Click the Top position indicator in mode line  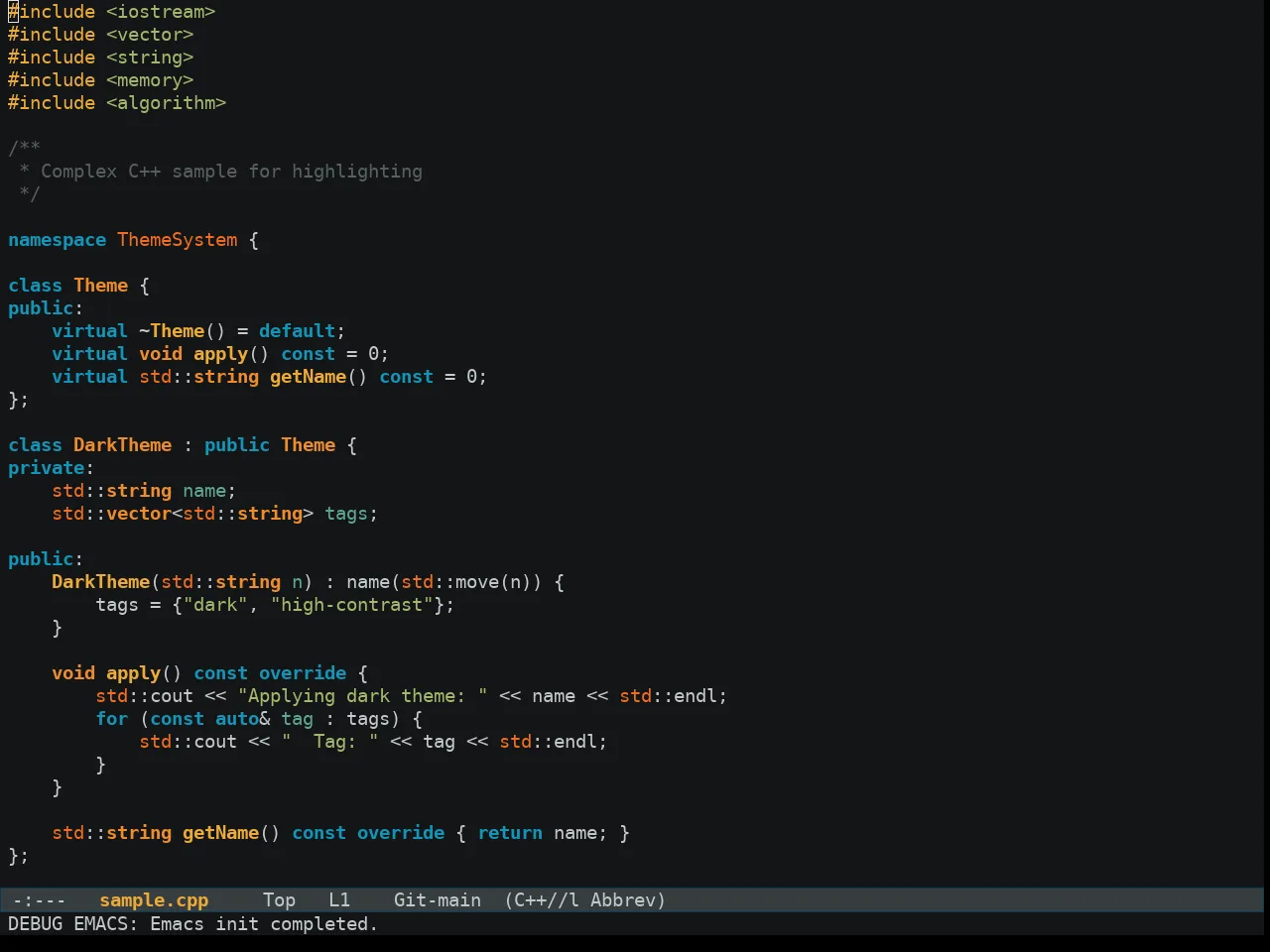279,900
